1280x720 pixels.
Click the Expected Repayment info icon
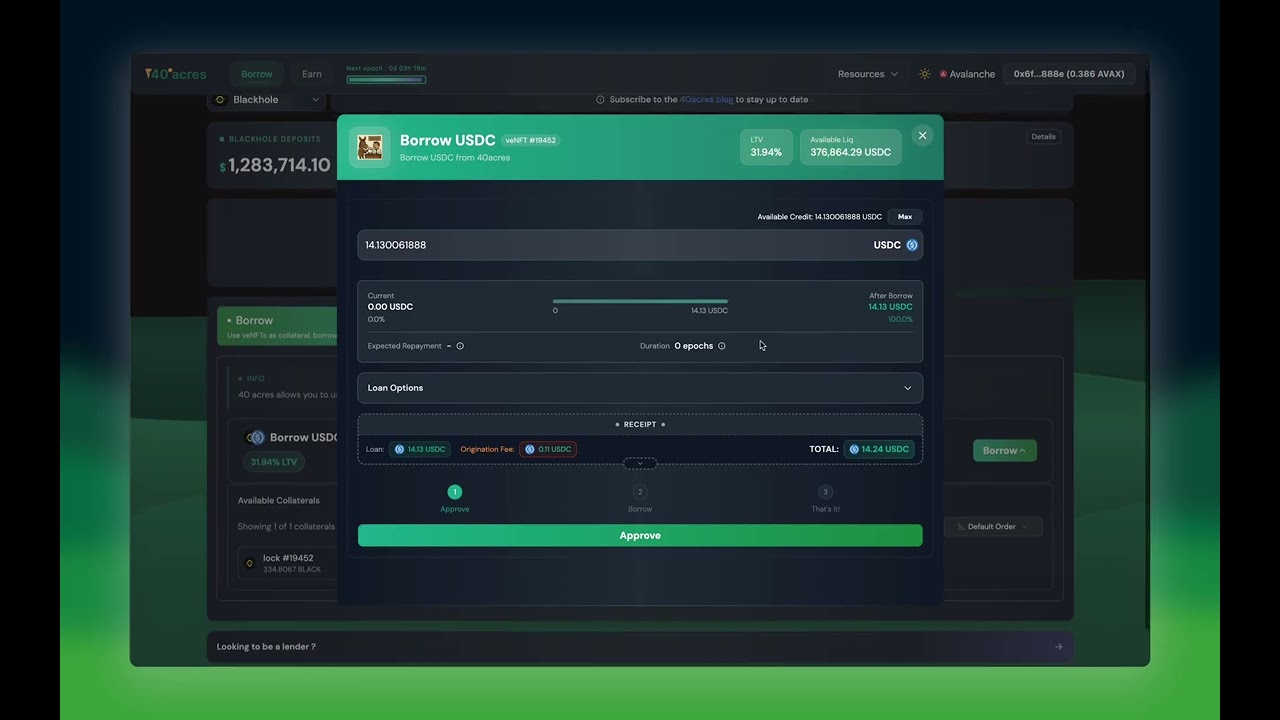click(460, 346)
